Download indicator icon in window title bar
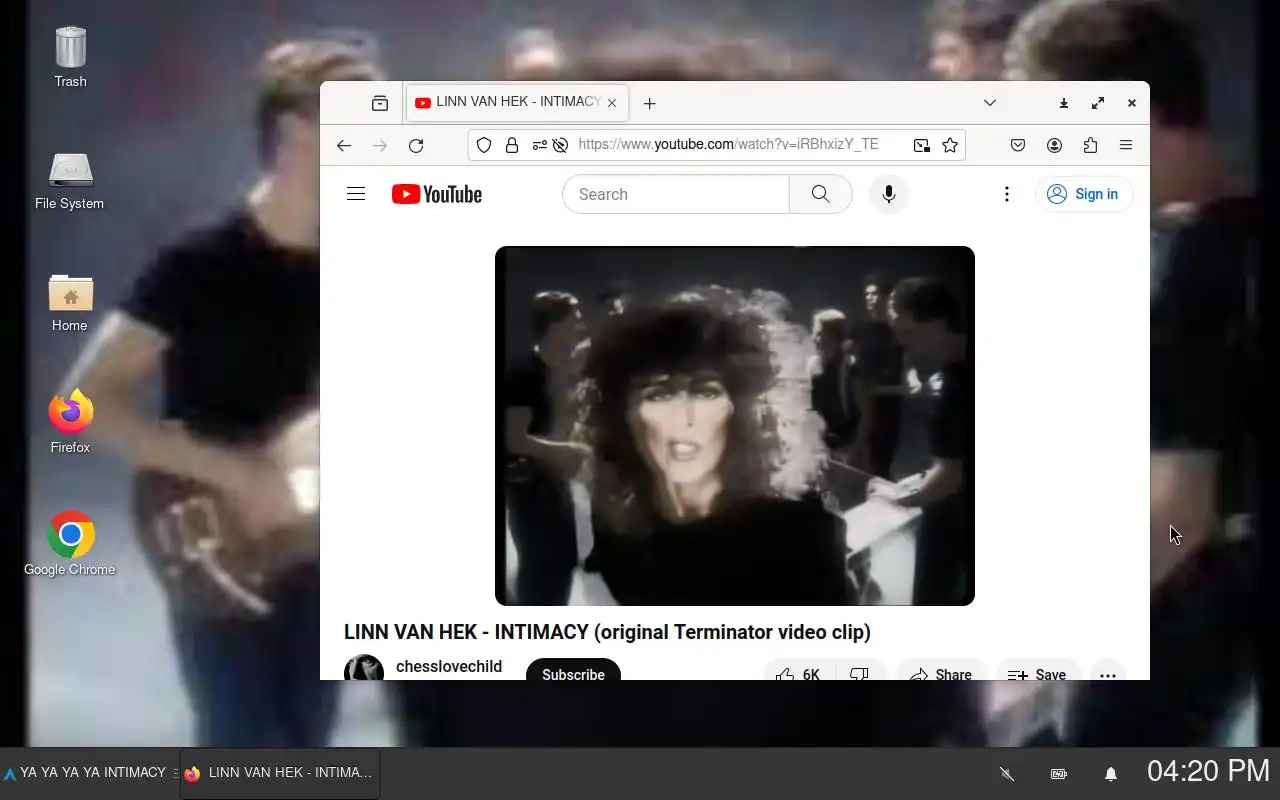Screen dimensions: 1280x800 pyautogui.click(x=1064, y=103)
